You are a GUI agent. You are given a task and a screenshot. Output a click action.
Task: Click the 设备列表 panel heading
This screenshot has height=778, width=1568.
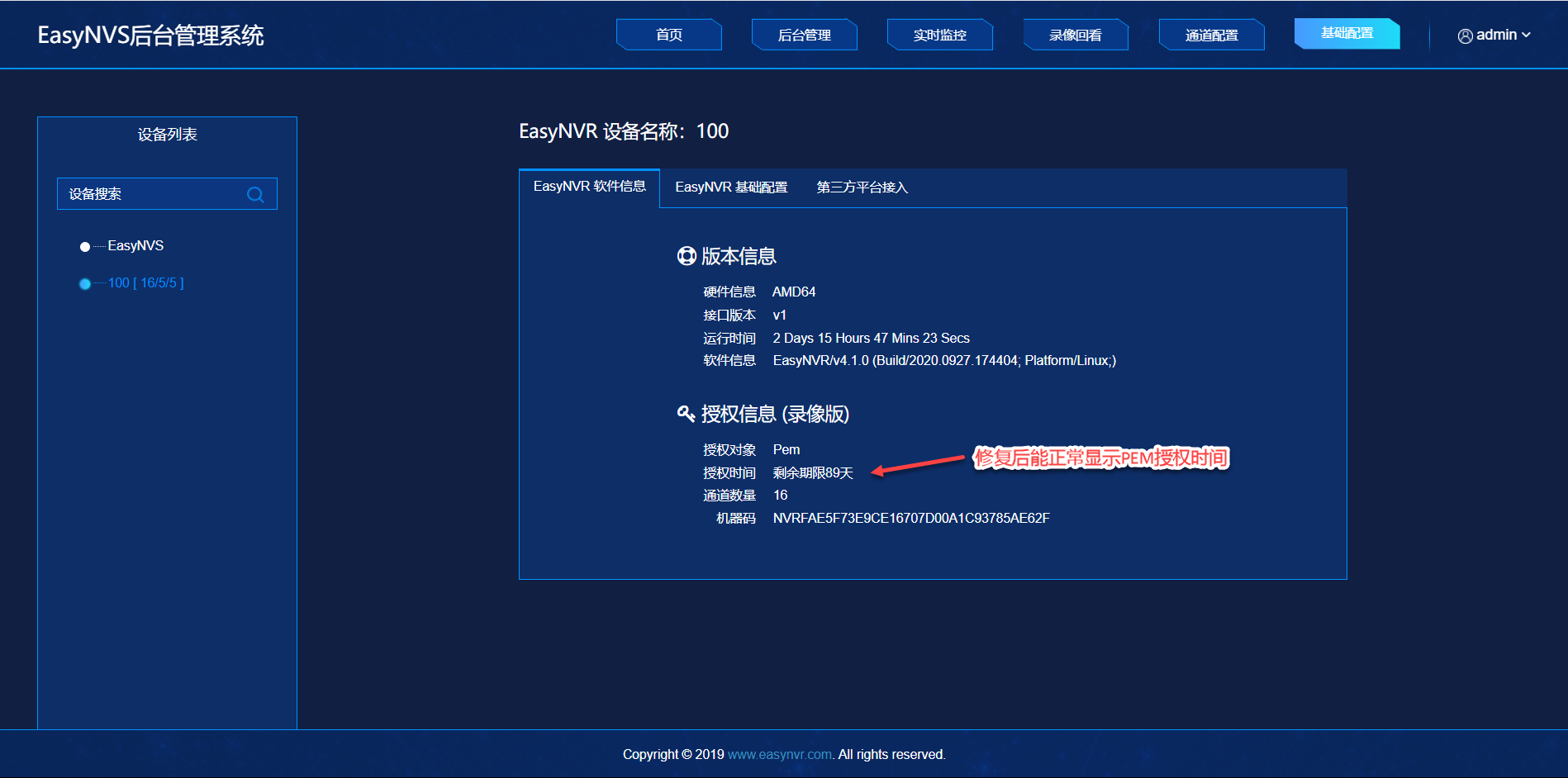[167, 135]
